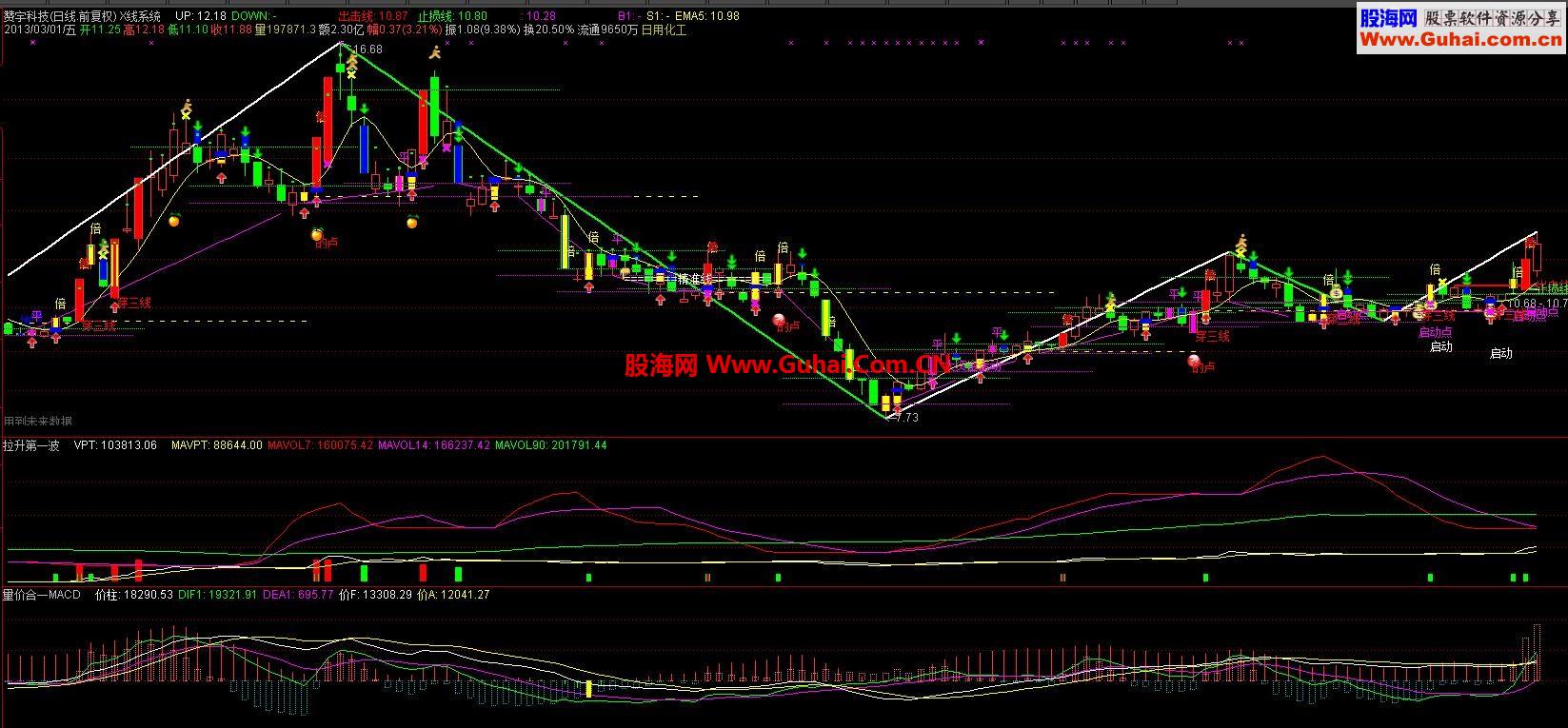This screenshot has width=1568, height=728.
Task: Click the B1: - signal label
Action: pos(630,16)
